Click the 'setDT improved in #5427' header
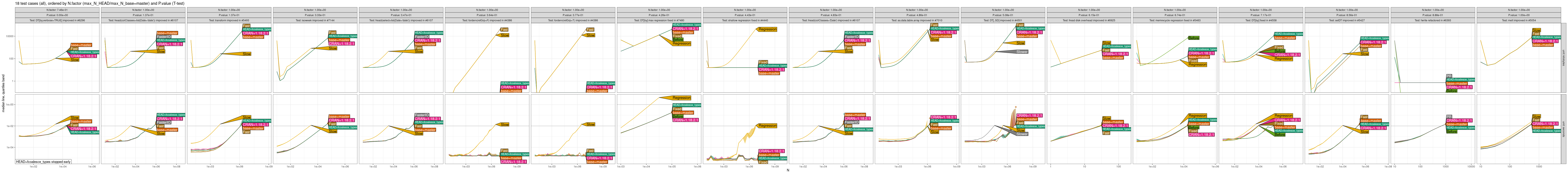This screenshot has height=174, width=1568. (1347, 20)
